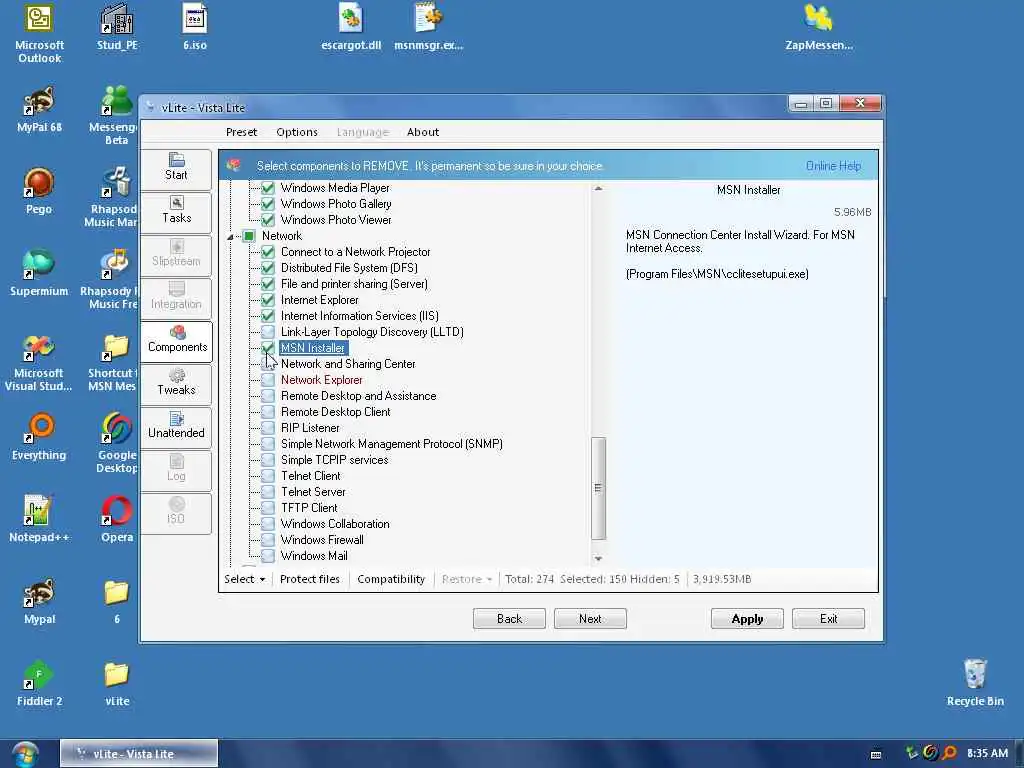Viewport: 1024px width, 768px height.
Task: Check Remote Desktop Client component
Action: [x=268, y=412]
